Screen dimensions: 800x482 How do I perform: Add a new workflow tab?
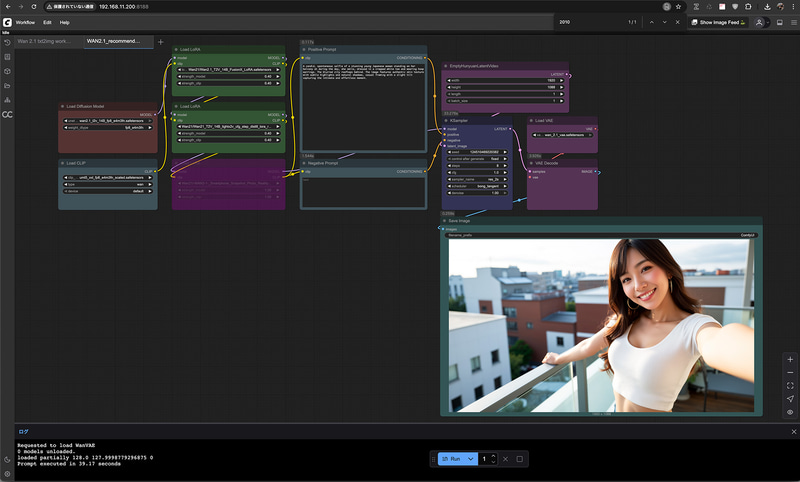click(161, 42)
